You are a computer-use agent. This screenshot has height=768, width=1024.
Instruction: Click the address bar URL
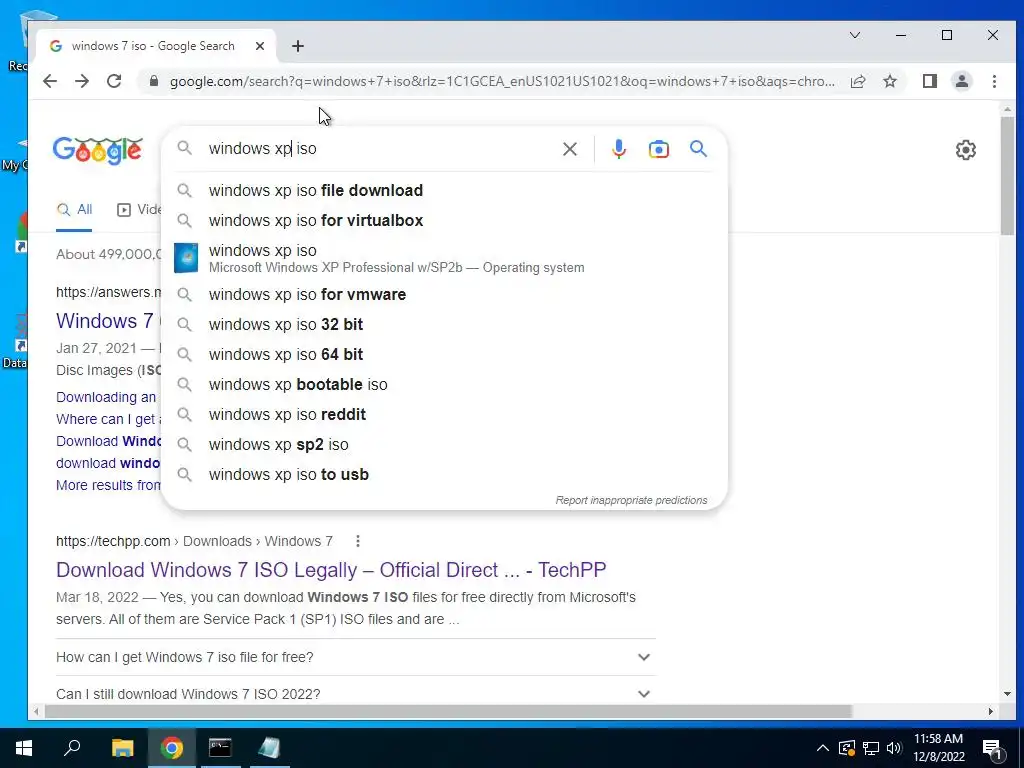(x=502, y=82)
